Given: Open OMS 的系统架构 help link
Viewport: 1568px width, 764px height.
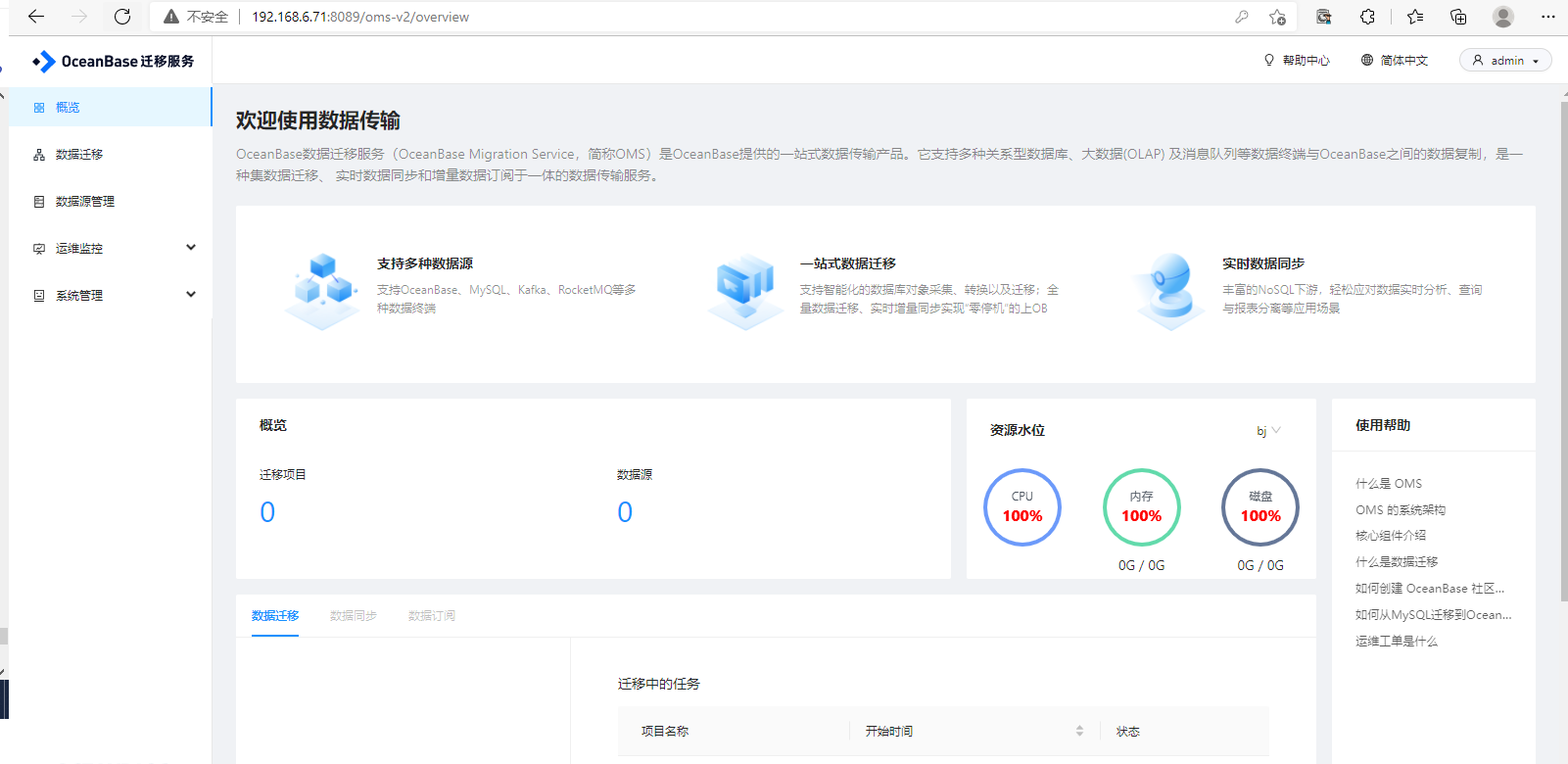Looking at the screenshot, I should coord(1401,510).
